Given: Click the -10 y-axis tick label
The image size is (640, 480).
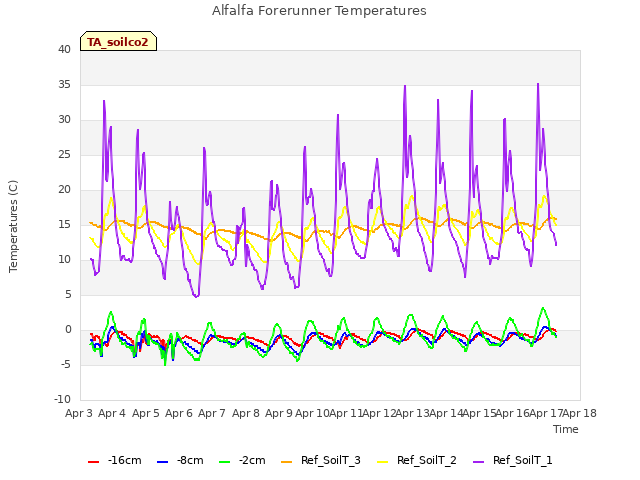Looking at the screenshot, I should 62,400.
